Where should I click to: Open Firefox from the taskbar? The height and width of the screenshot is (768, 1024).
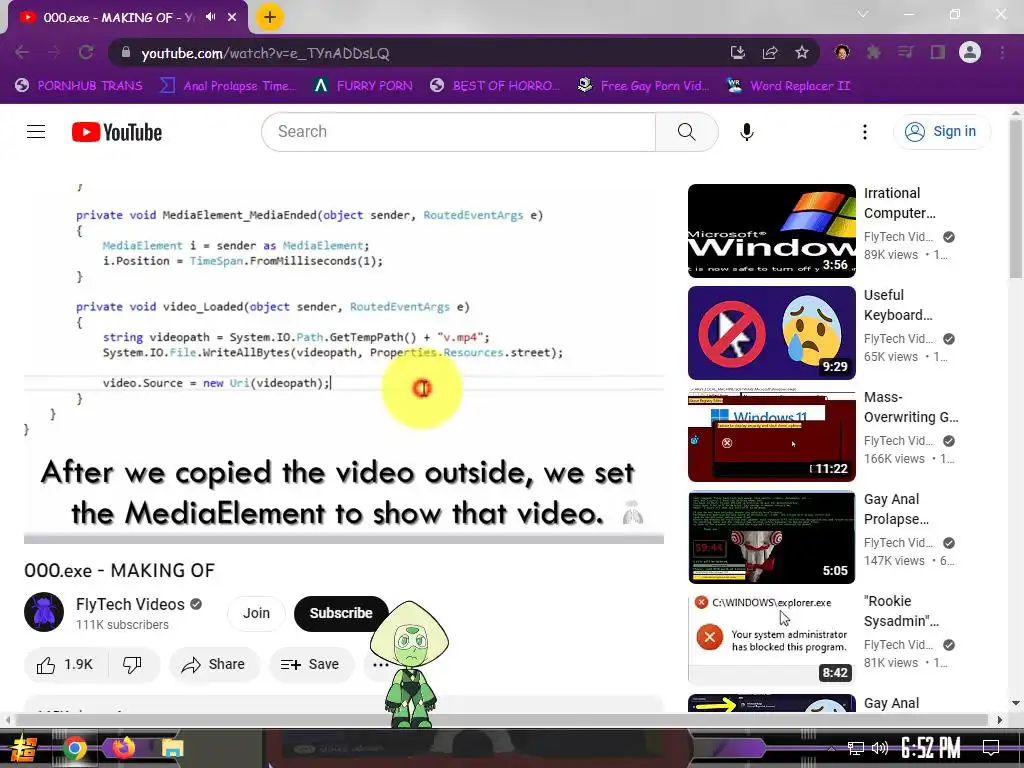click(123, 748)
